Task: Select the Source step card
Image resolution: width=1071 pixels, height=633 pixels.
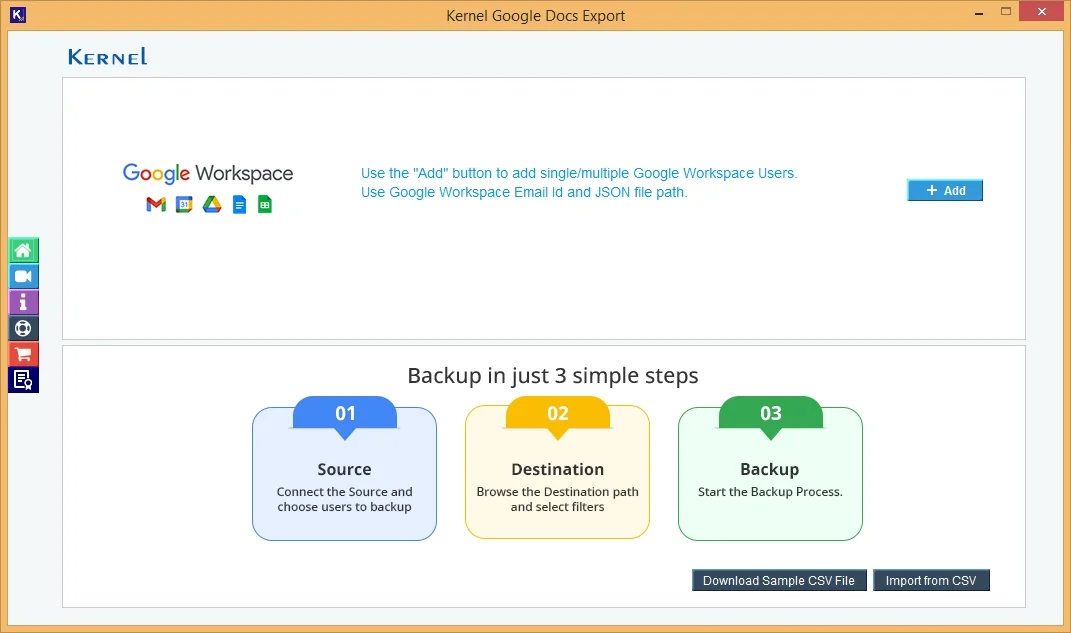Action: coord(344,480)
